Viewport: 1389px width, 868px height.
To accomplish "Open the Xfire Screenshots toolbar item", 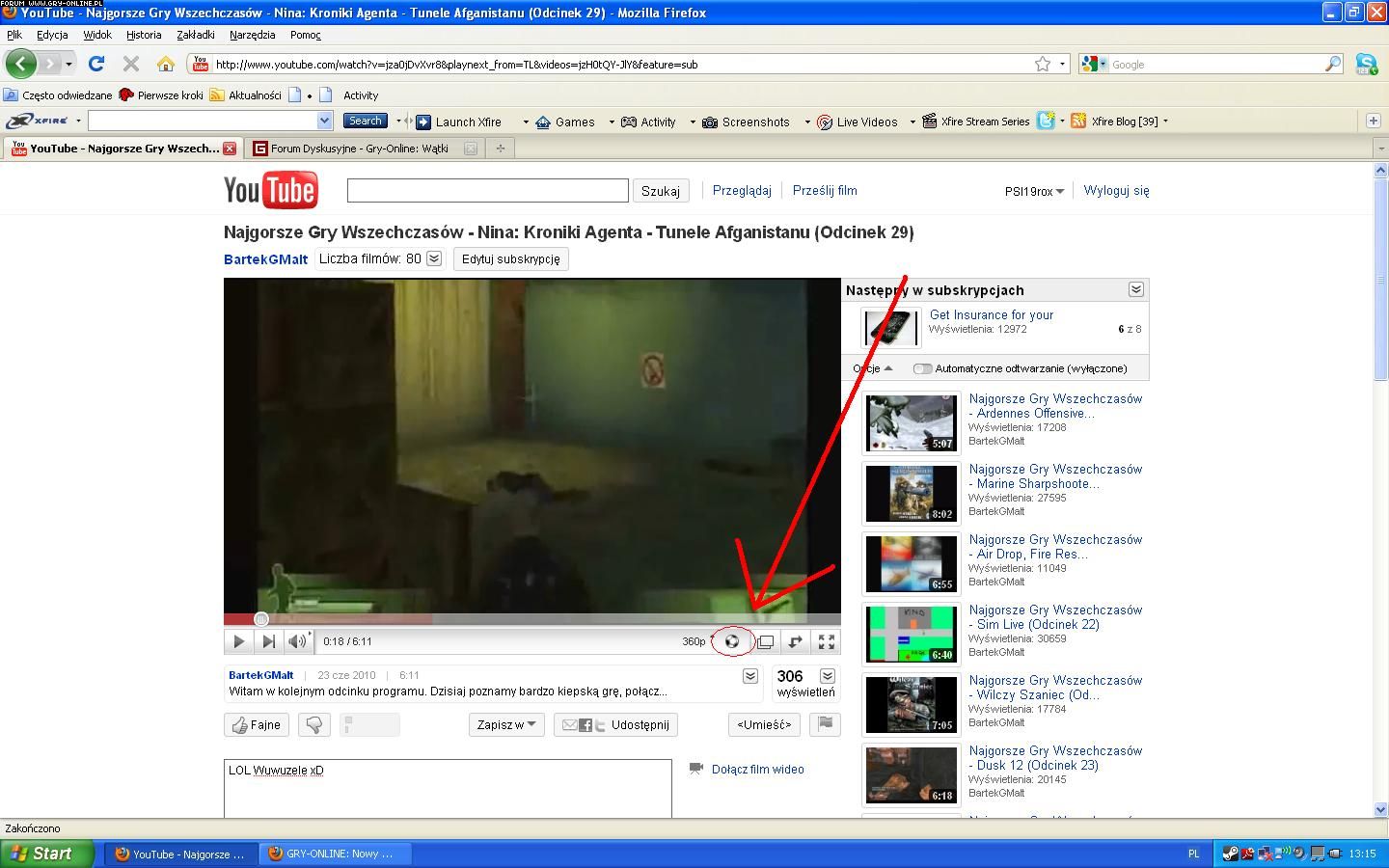I will pyautogui.click(x=747, y=122).
